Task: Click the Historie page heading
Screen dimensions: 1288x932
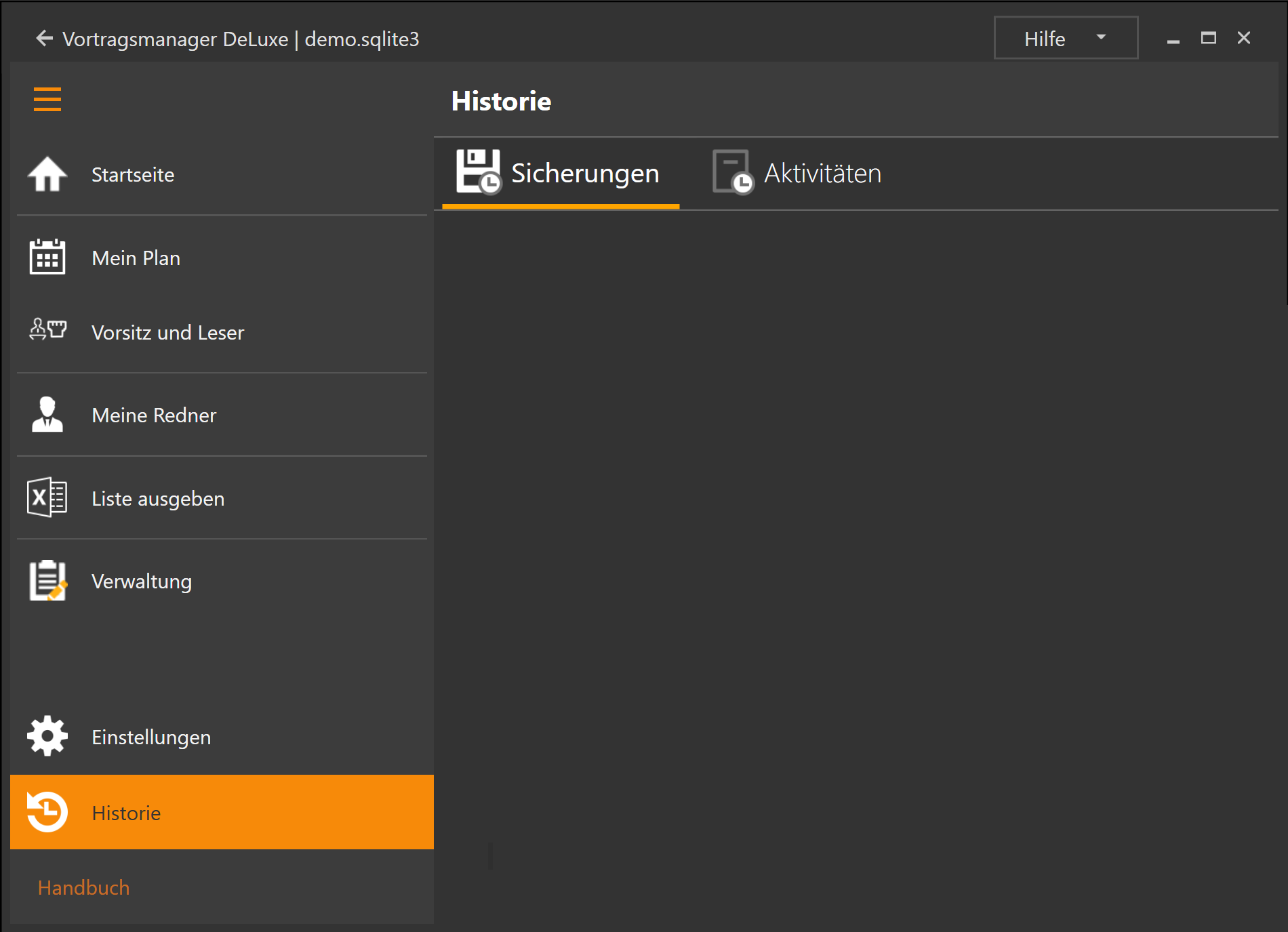Action: tap(502, 101)
